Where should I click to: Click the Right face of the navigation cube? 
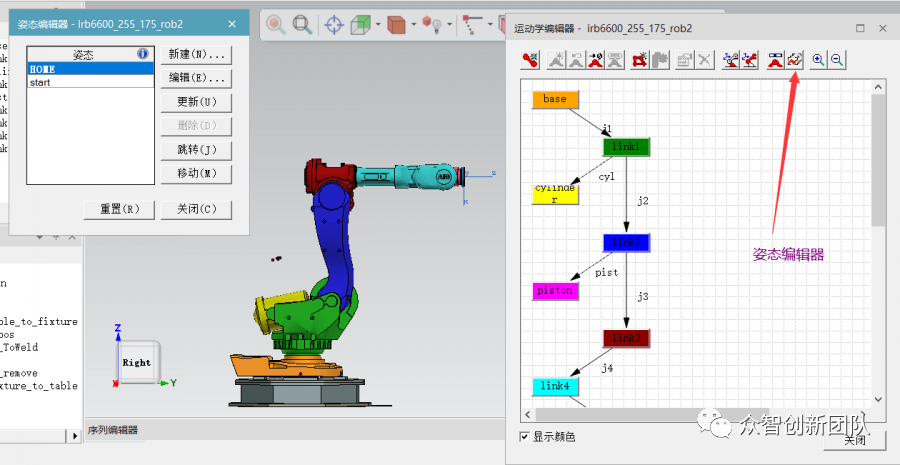(137, 362)
